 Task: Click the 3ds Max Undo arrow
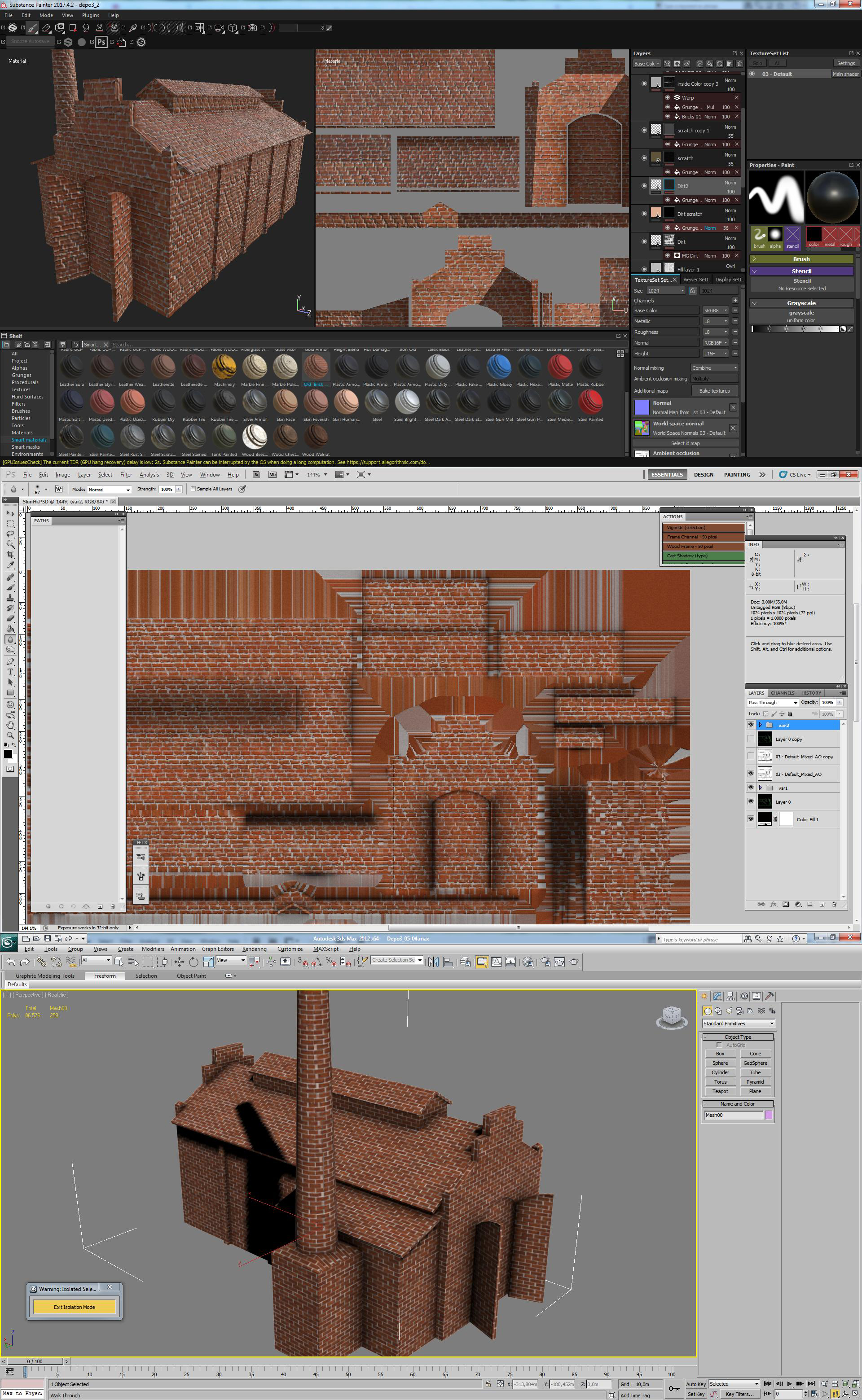click(10, 962)
